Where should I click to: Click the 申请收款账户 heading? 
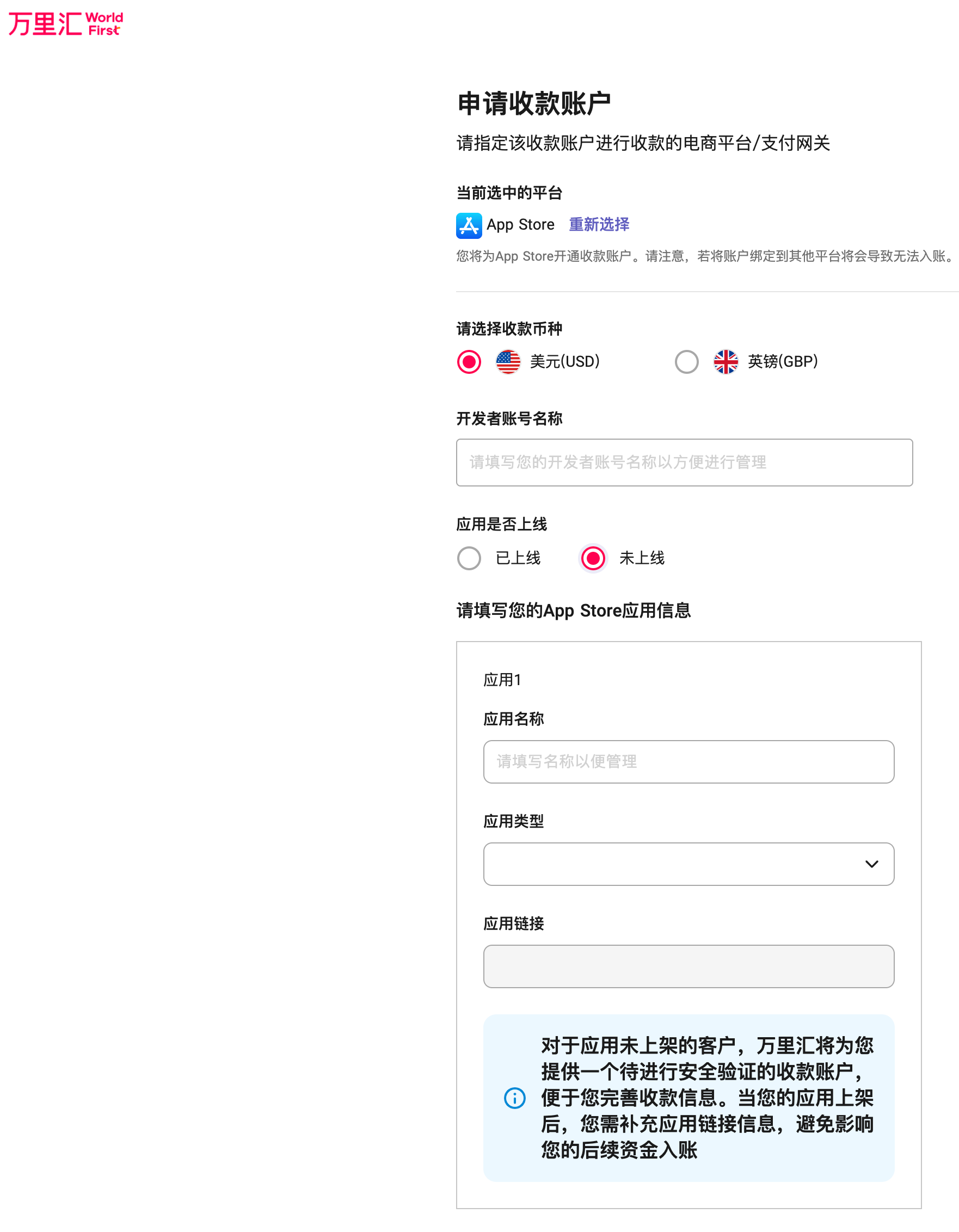coord(534,104)
